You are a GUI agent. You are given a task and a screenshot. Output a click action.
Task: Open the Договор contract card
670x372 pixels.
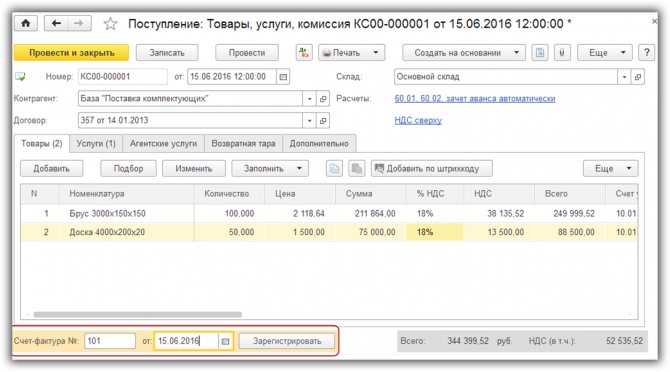pos(323,120)
